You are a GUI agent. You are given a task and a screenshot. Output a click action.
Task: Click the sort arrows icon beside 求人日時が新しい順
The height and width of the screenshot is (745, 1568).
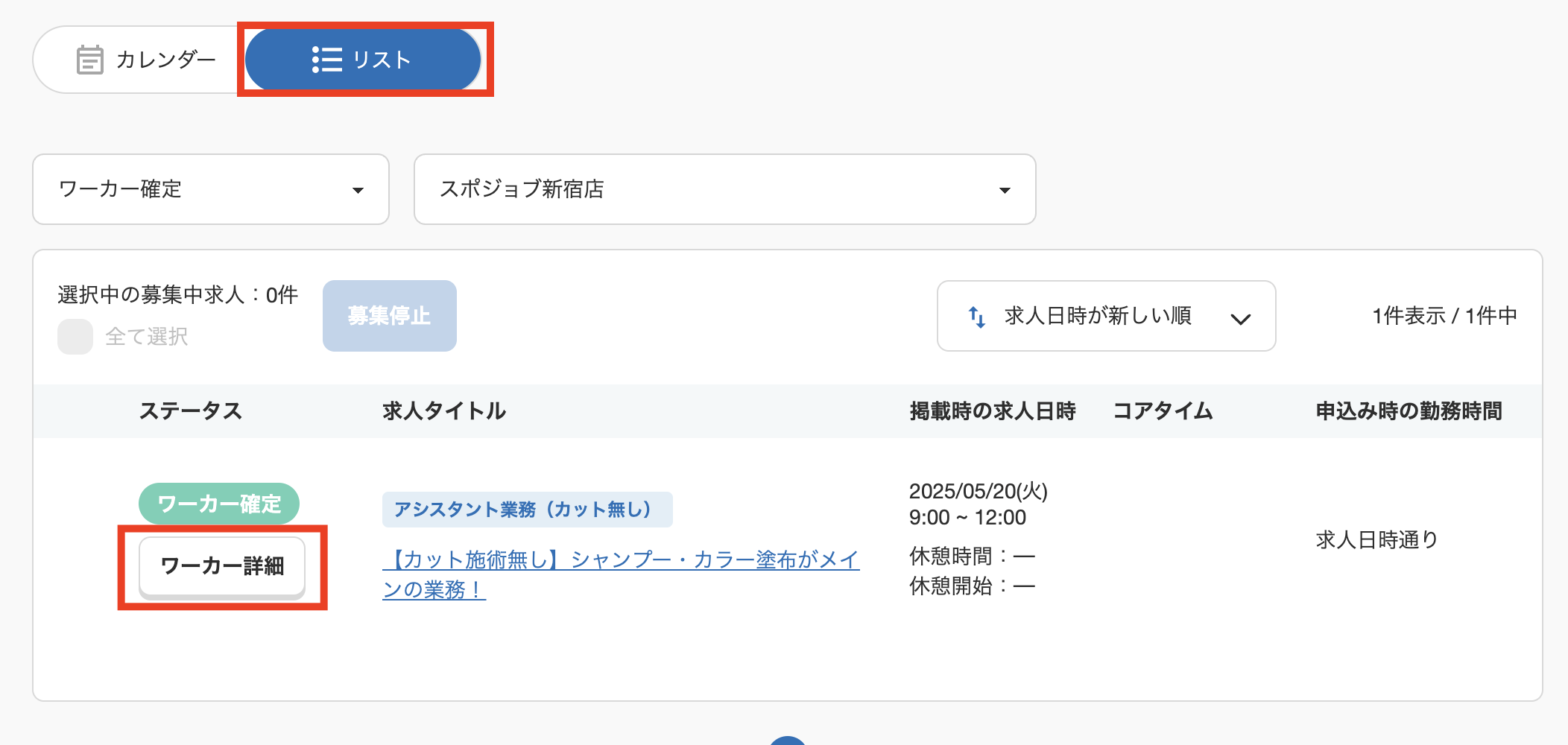pyautogui.click(x=976, y=316)
